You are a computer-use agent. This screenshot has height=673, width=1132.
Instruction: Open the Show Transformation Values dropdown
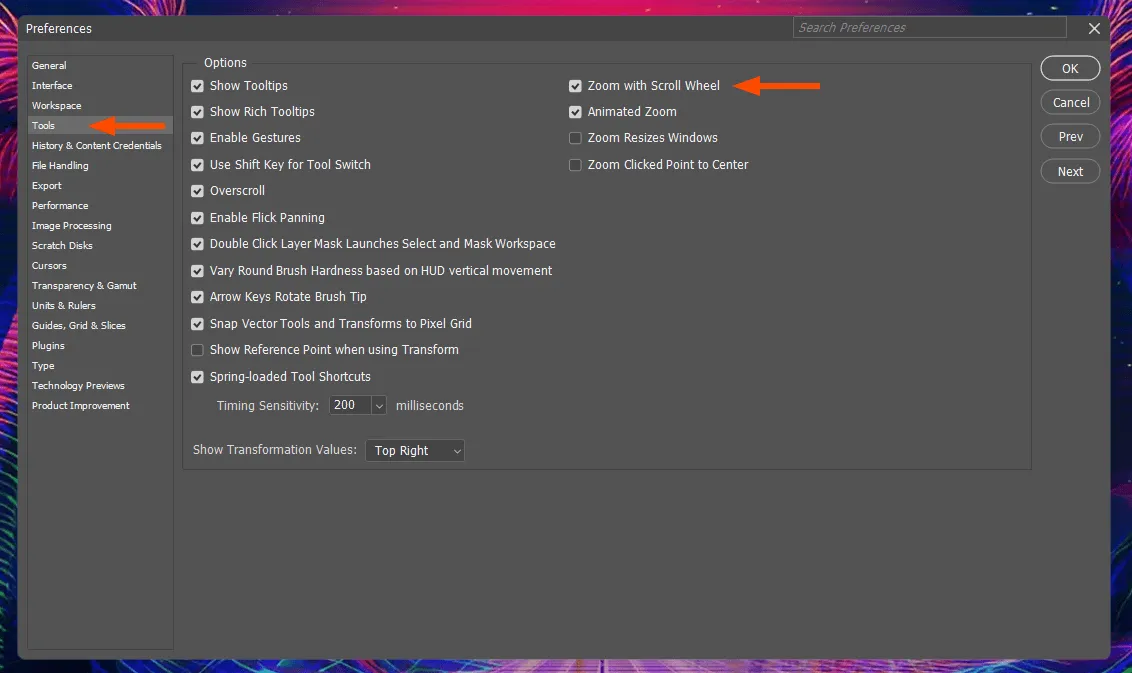(x=415, y=451)
